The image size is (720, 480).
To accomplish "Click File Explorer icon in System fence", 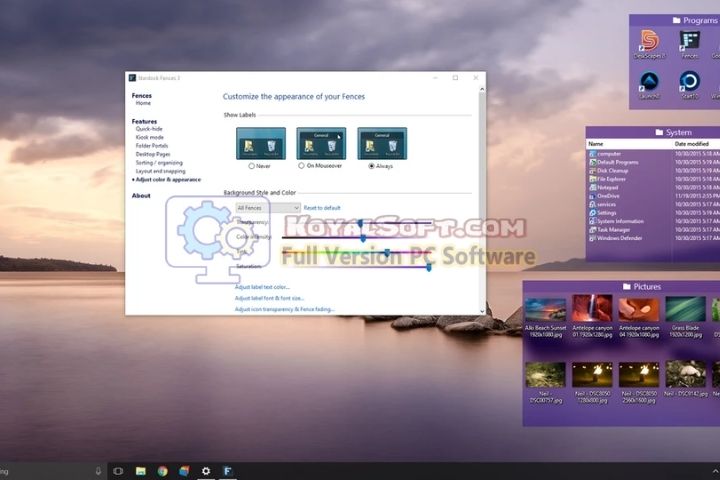I will [x=593, y=179].
